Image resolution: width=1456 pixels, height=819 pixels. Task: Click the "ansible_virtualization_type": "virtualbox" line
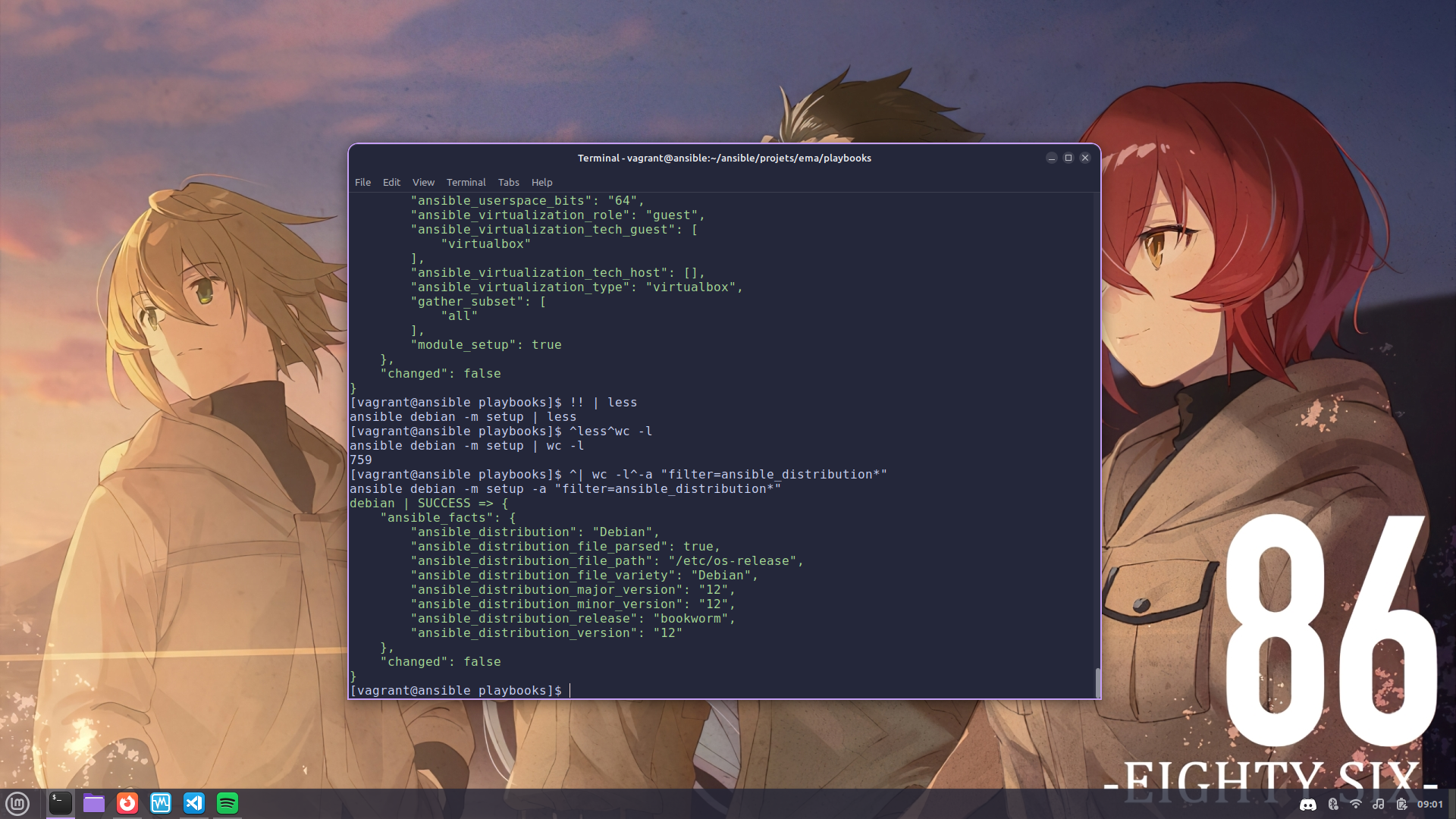[577, 287]
